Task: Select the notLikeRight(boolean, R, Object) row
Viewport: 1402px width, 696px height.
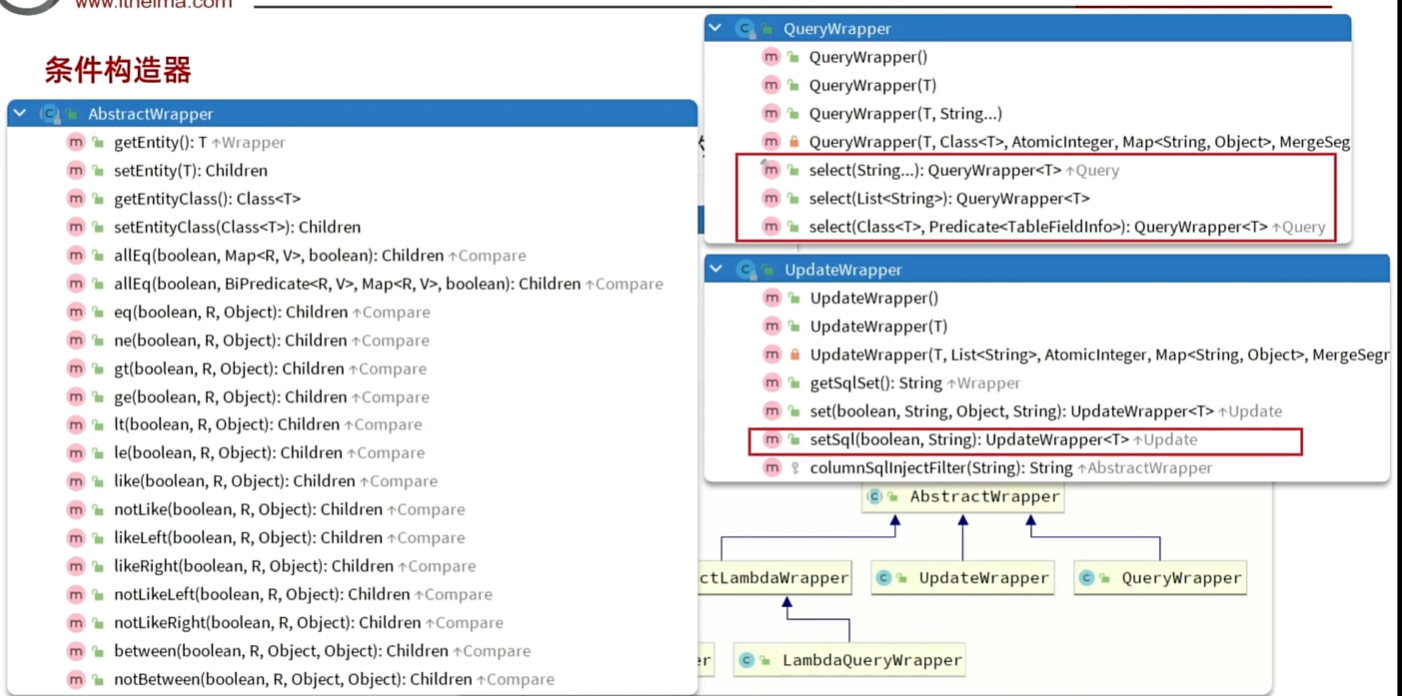Action: click(351, 622)
